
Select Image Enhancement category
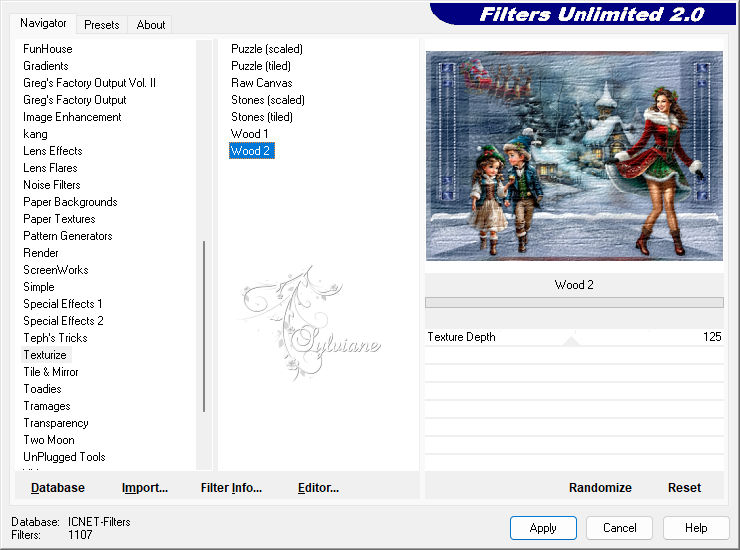pos(72,117)
